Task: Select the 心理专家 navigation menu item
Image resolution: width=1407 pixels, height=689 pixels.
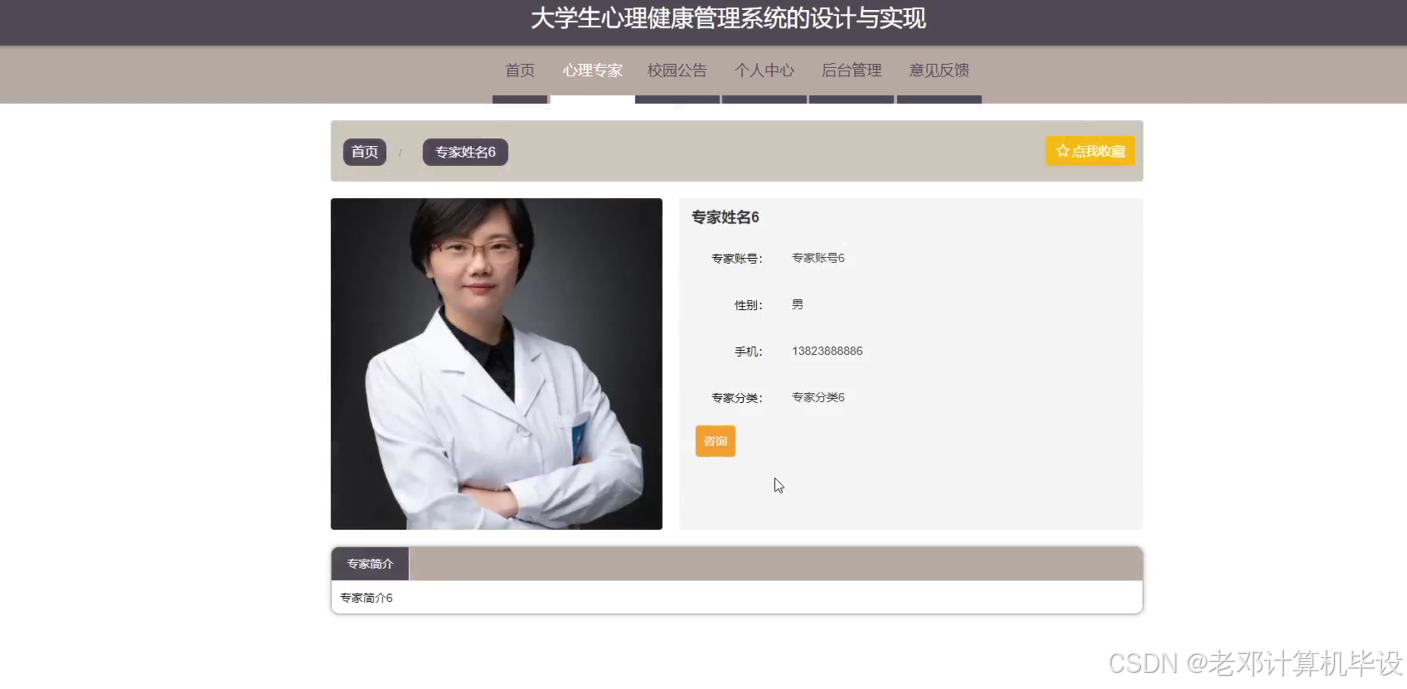Action: coord(592,70)
